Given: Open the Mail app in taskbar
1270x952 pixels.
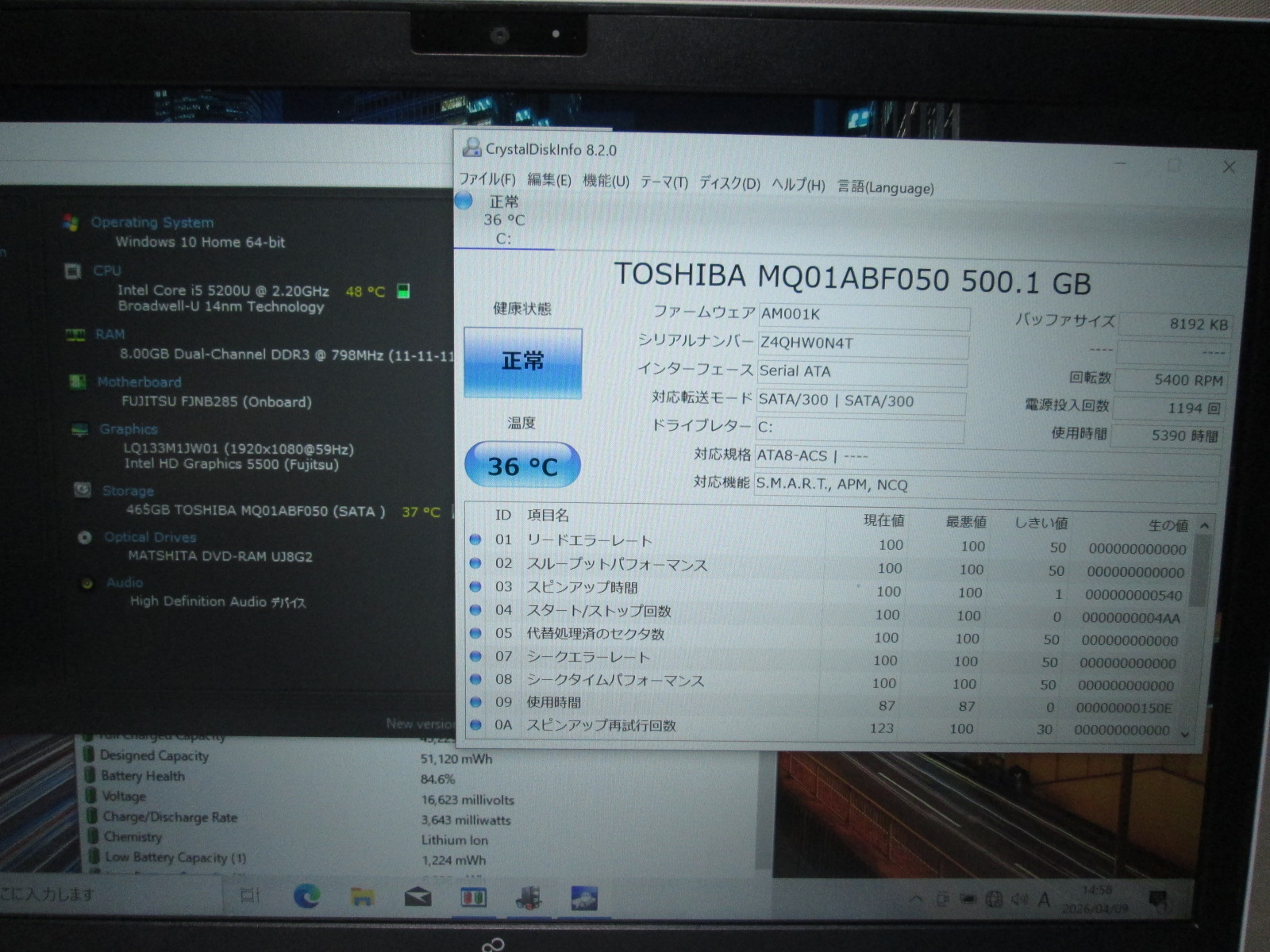Looking at the screenshot, I should tap(418, 897).
